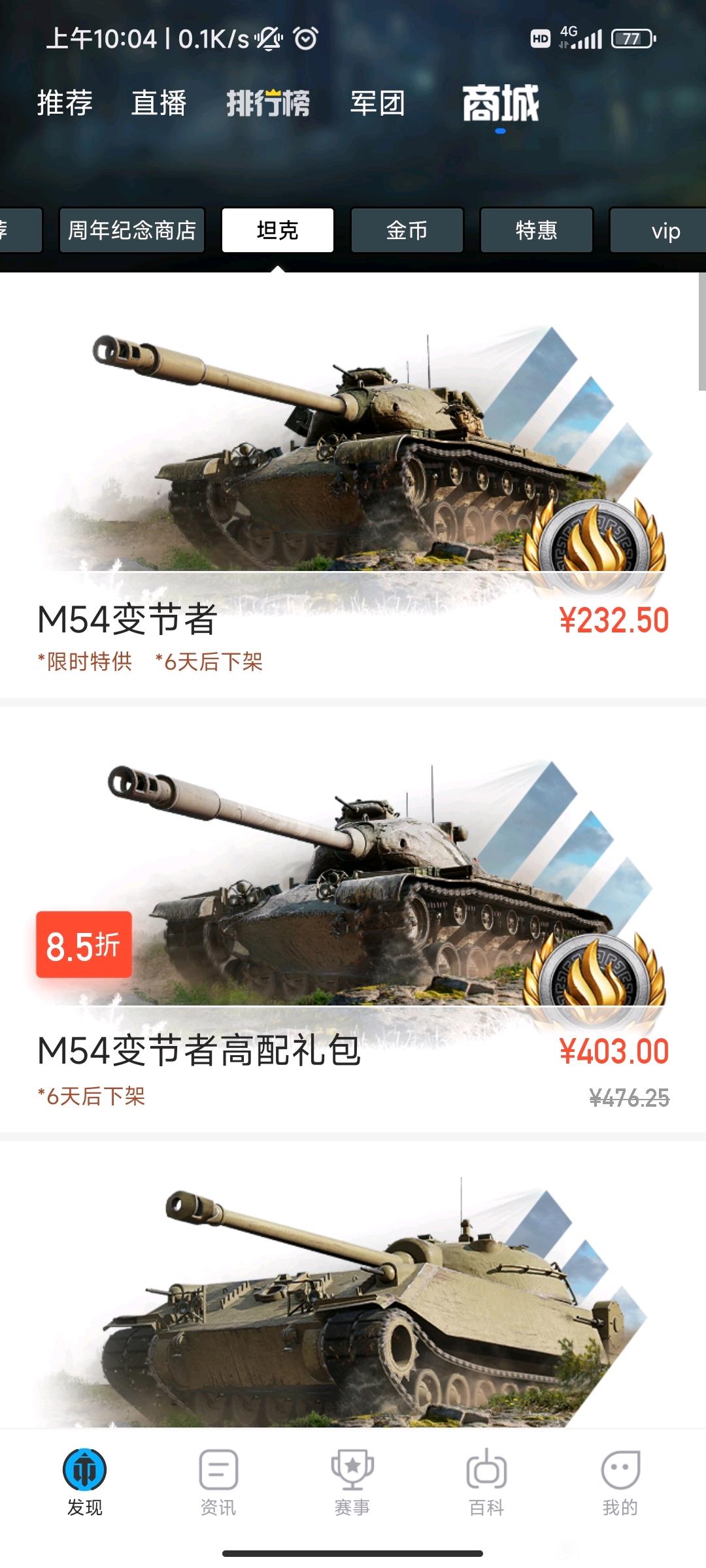
Task: Click the page scrollbar handle
Action: 702,332
